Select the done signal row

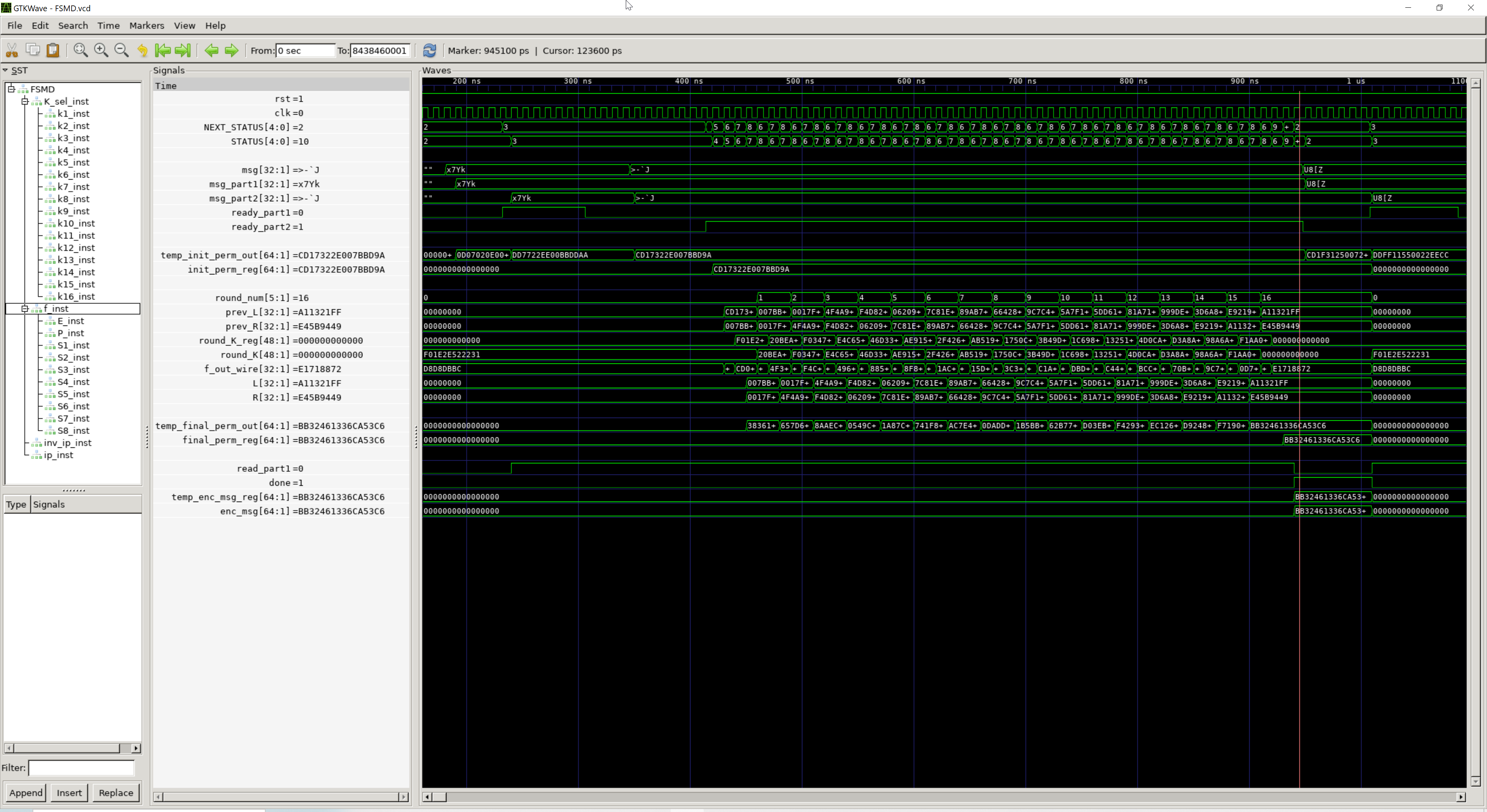[281, 483]
